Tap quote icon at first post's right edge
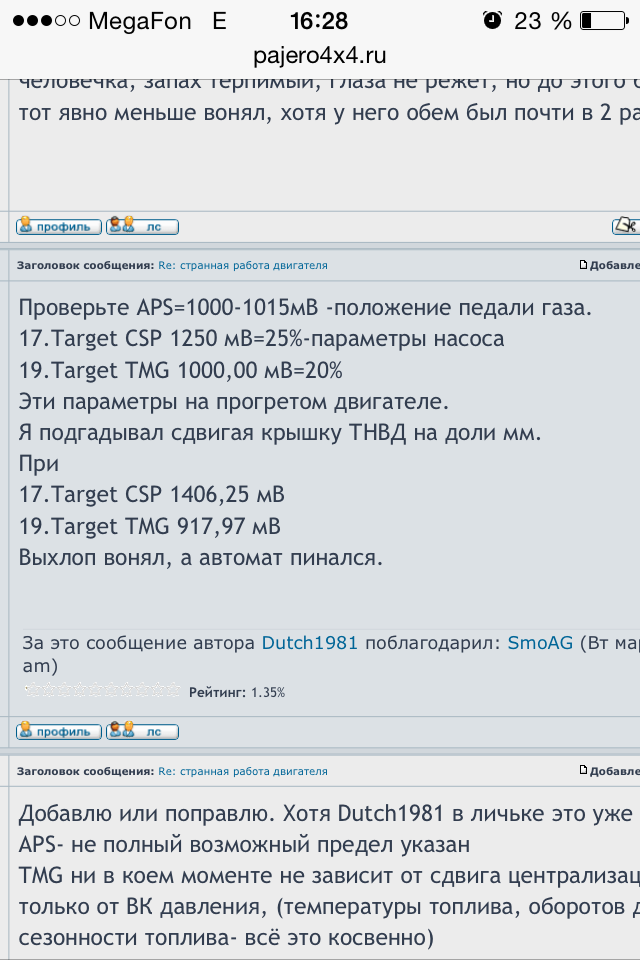640x960 pixels. pyautogui.click(x=626, y=226)
